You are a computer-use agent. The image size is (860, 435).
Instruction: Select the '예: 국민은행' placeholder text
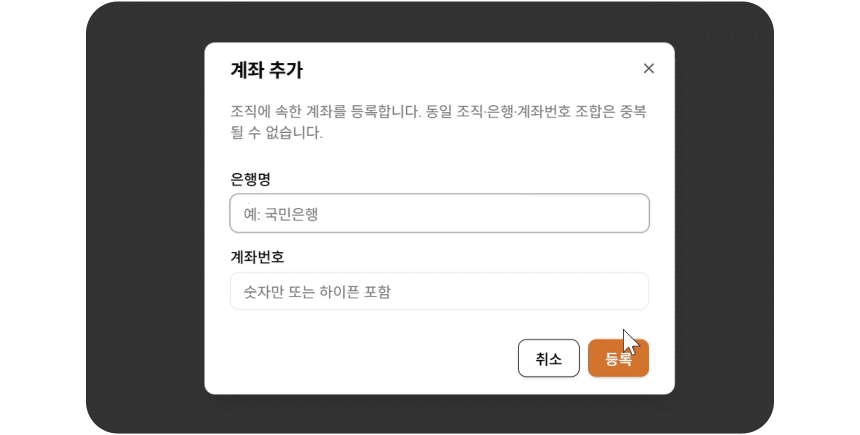[287, 213]
